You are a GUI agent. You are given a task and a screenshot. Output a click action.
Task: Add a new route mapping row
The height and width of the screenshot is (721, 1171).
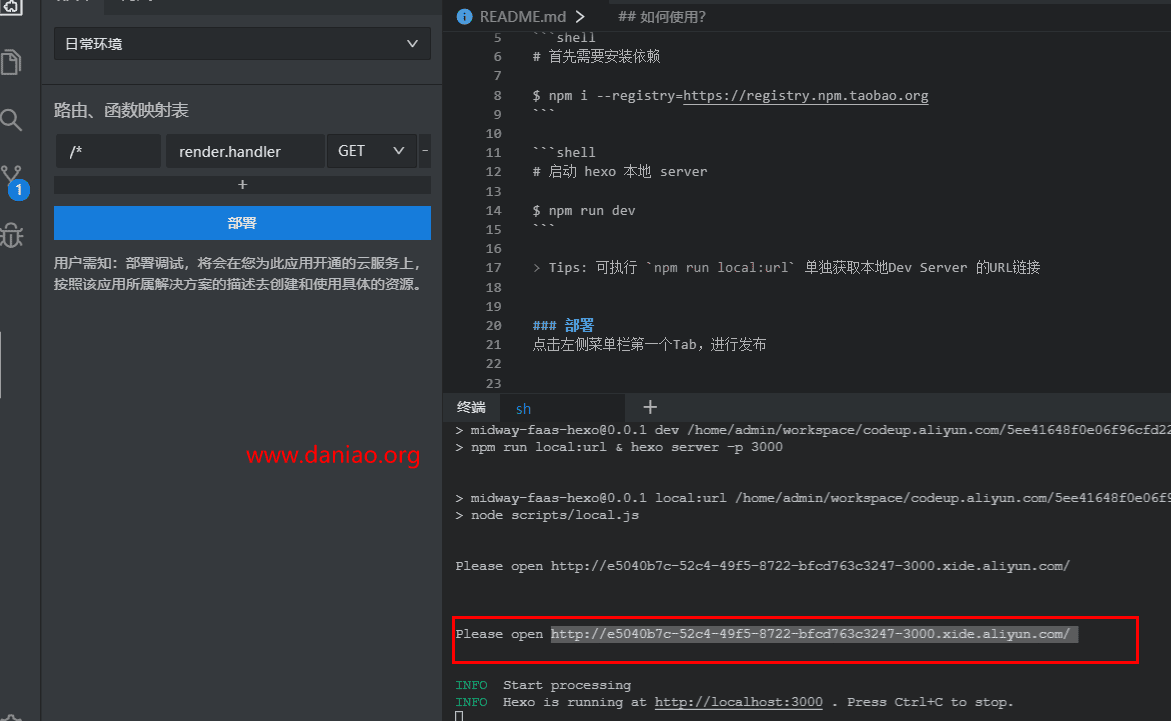click(242, 185)
